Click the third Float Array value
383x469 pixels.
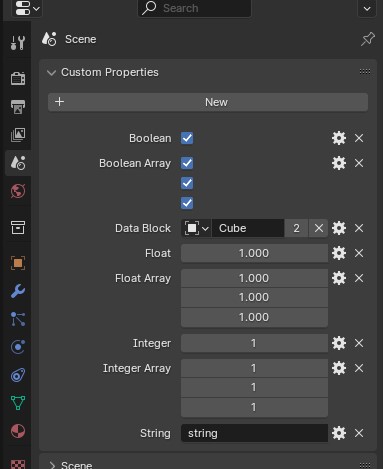tap(254, 317)
